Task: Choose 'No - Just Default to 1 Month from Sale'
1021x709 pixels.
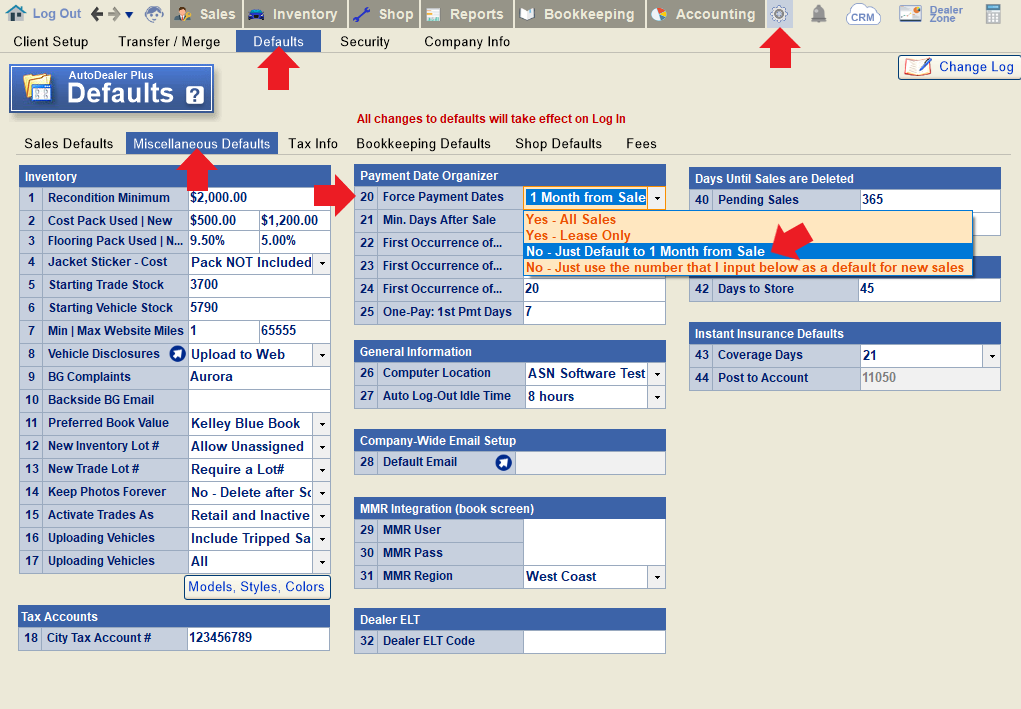Action: pyautogui.click(x=748, y=251)
